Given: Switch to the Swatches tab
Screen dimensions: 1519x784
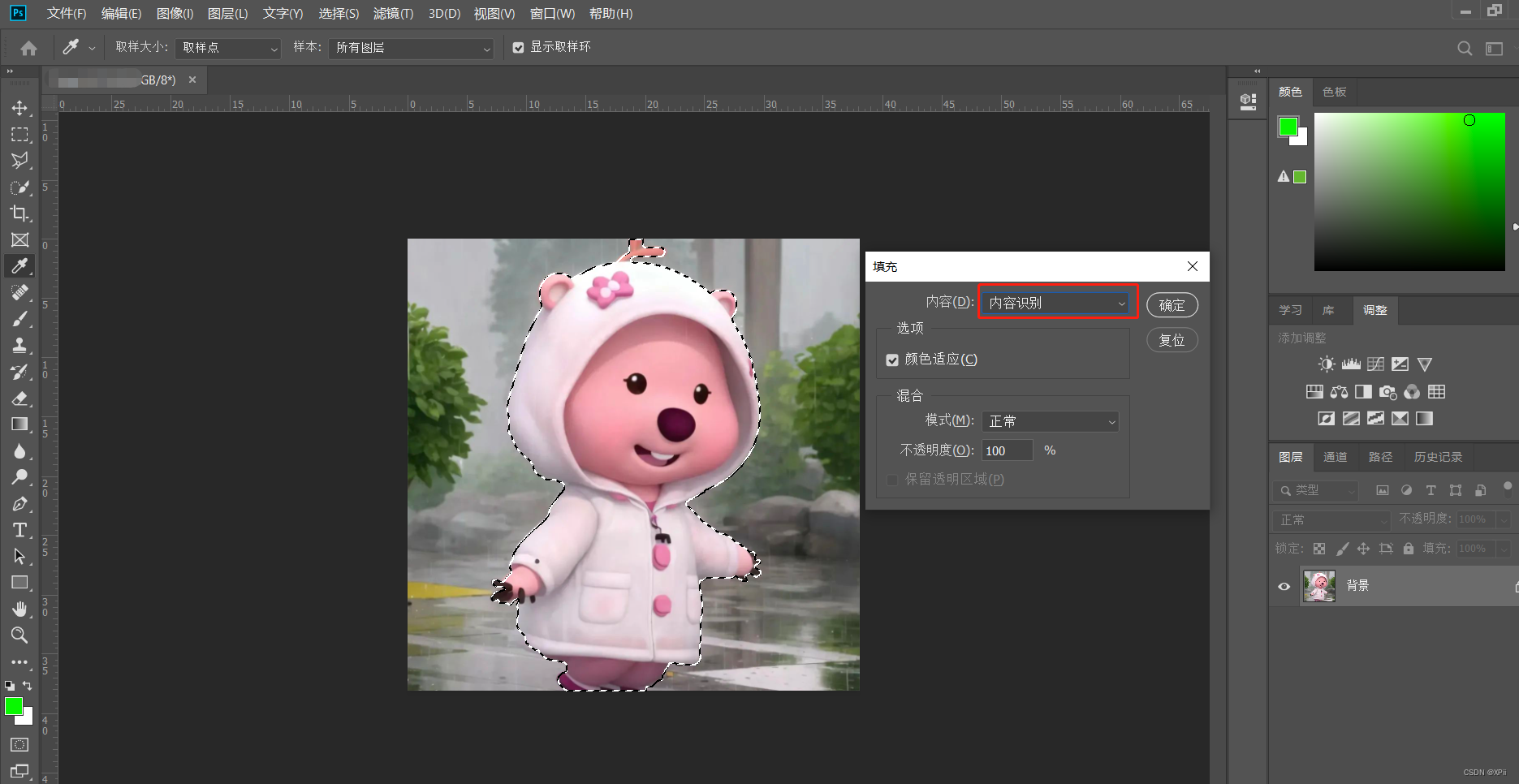Looking at the screenshot, I should coord(1334,92).
